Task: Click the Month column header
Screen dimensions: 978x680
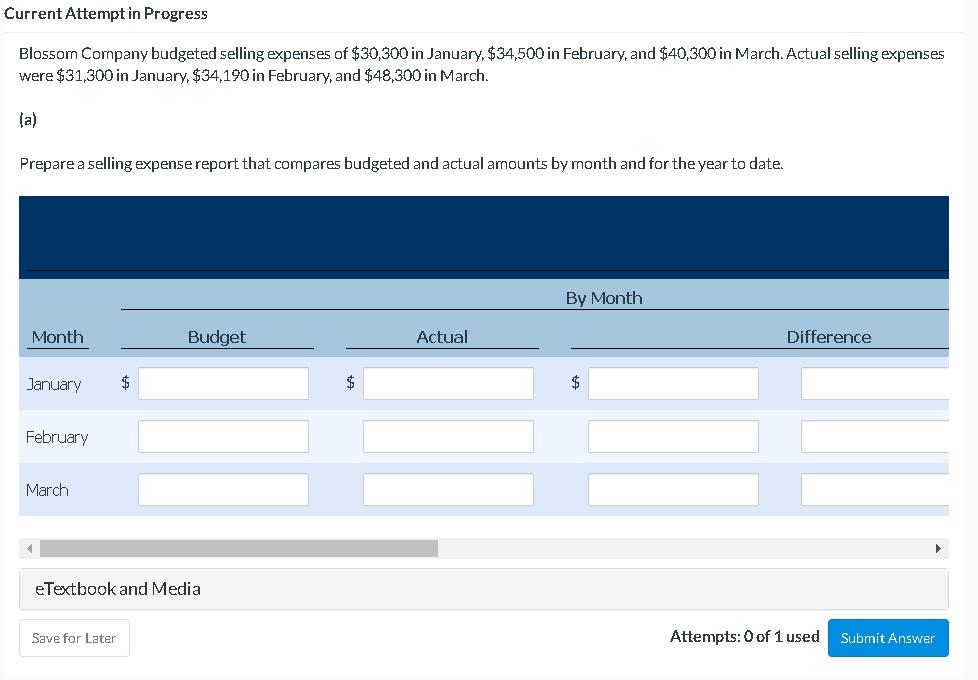Action: (57, 337)
